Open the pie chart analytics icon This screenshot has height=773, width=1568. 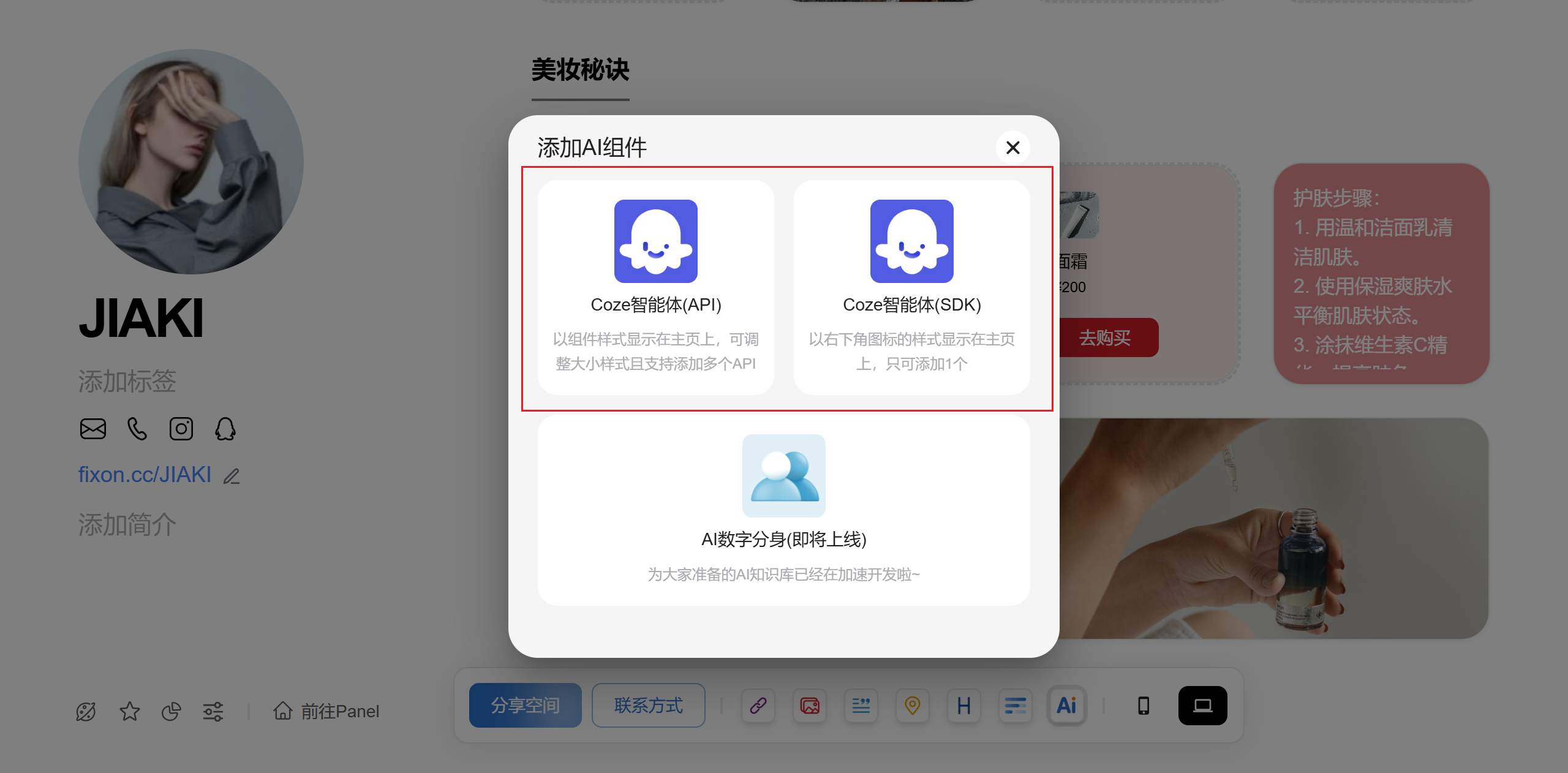tap(171, 711)
